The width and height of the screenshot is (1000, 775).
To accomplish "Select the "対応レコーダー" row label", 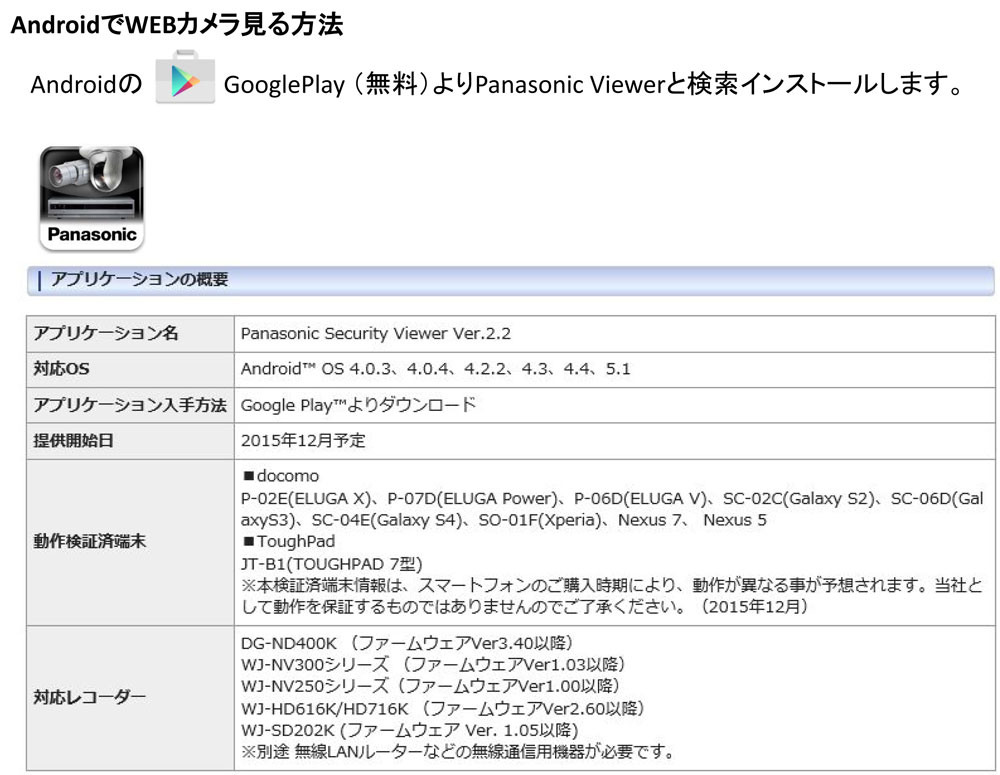I will pos(90,697).
